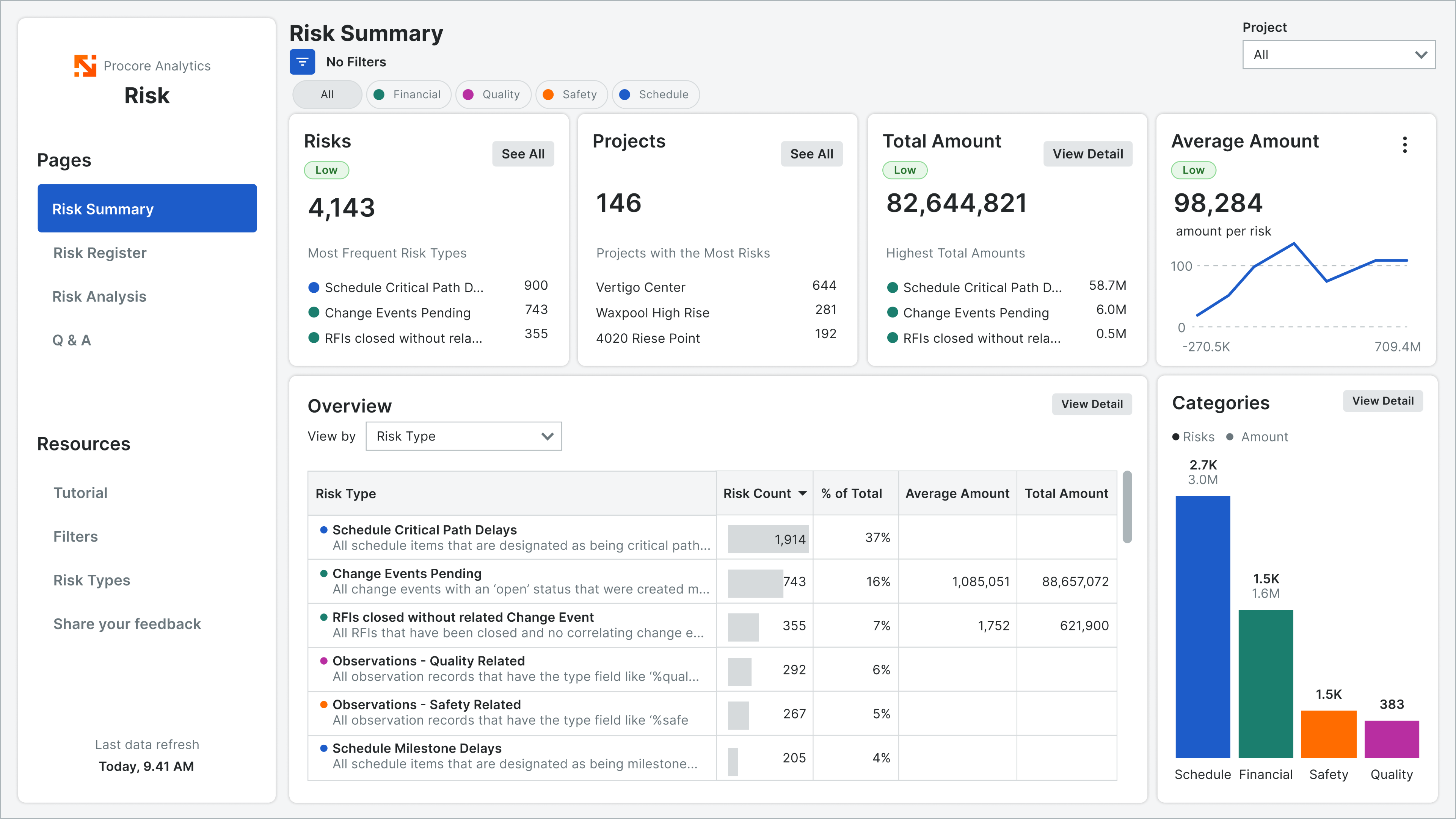Image resolution: width=1456 pixels, height=819 pixels.
Task: Select Observations - Safety Related row
Action: pos(712,713)
